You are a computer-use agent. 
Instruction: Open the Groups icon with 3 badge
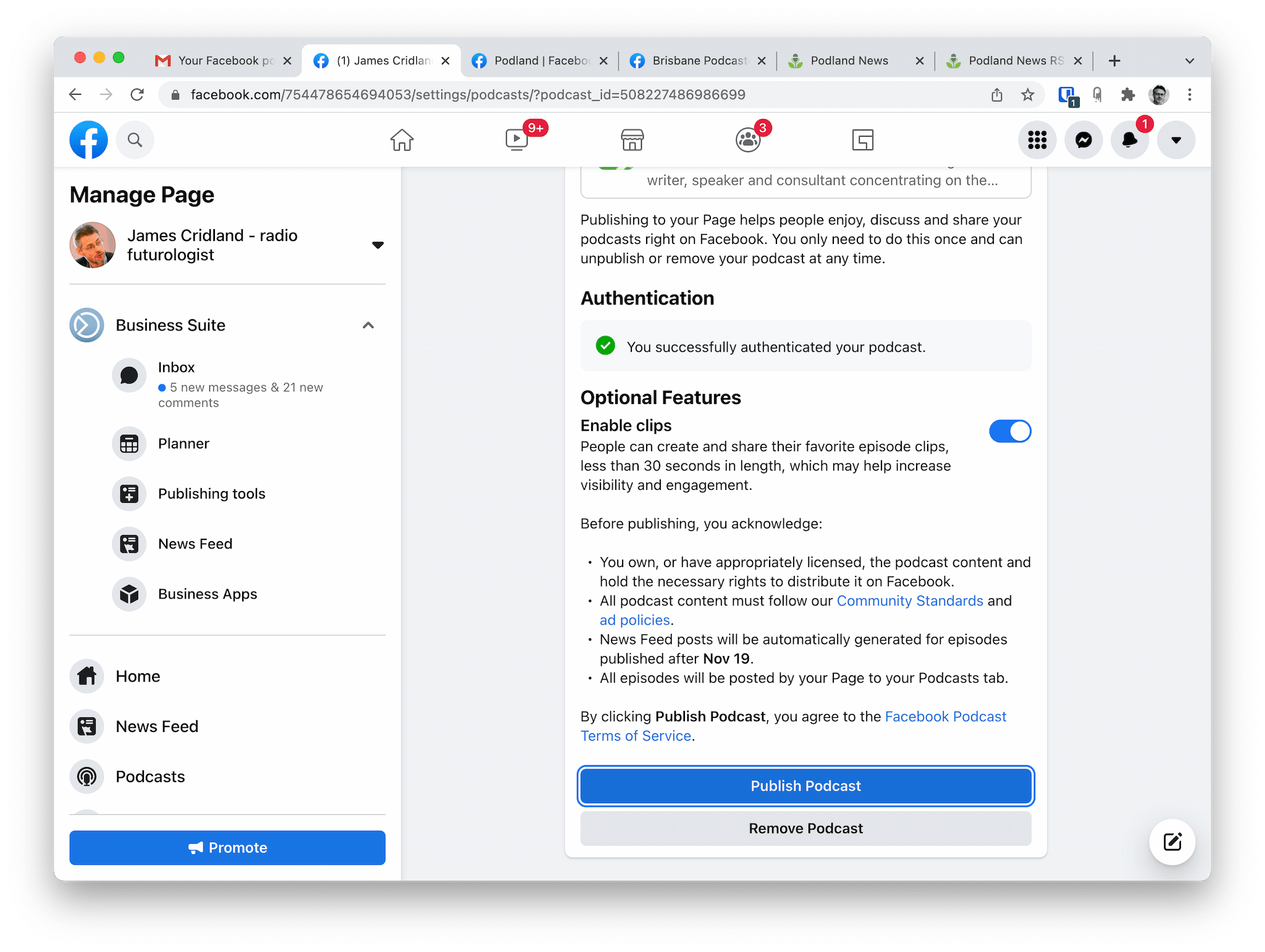click(x=747, y=140)
